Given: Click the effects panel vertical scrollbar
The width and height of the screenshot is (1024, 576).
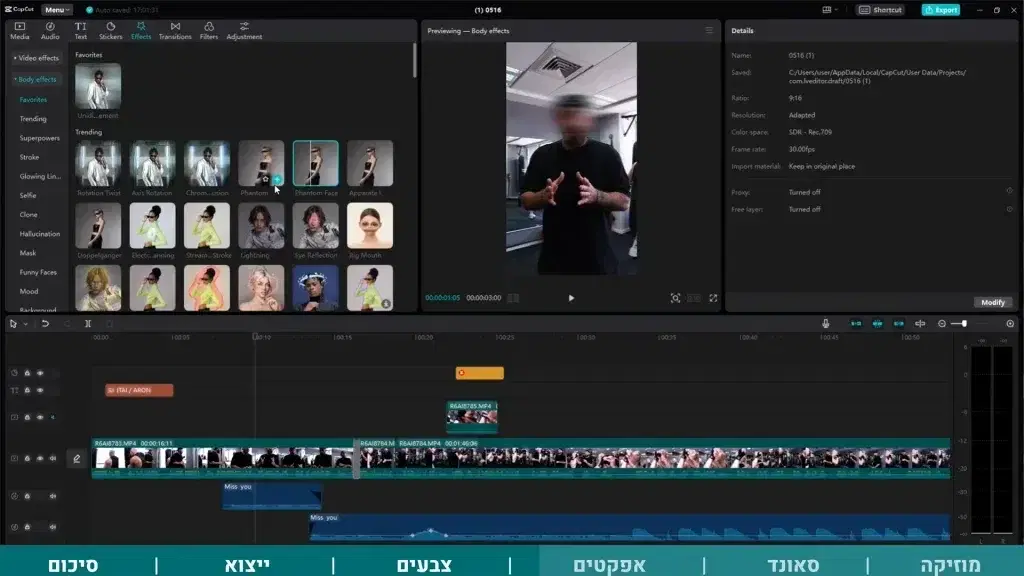Looking at the screenshot, I should (415, 61).
